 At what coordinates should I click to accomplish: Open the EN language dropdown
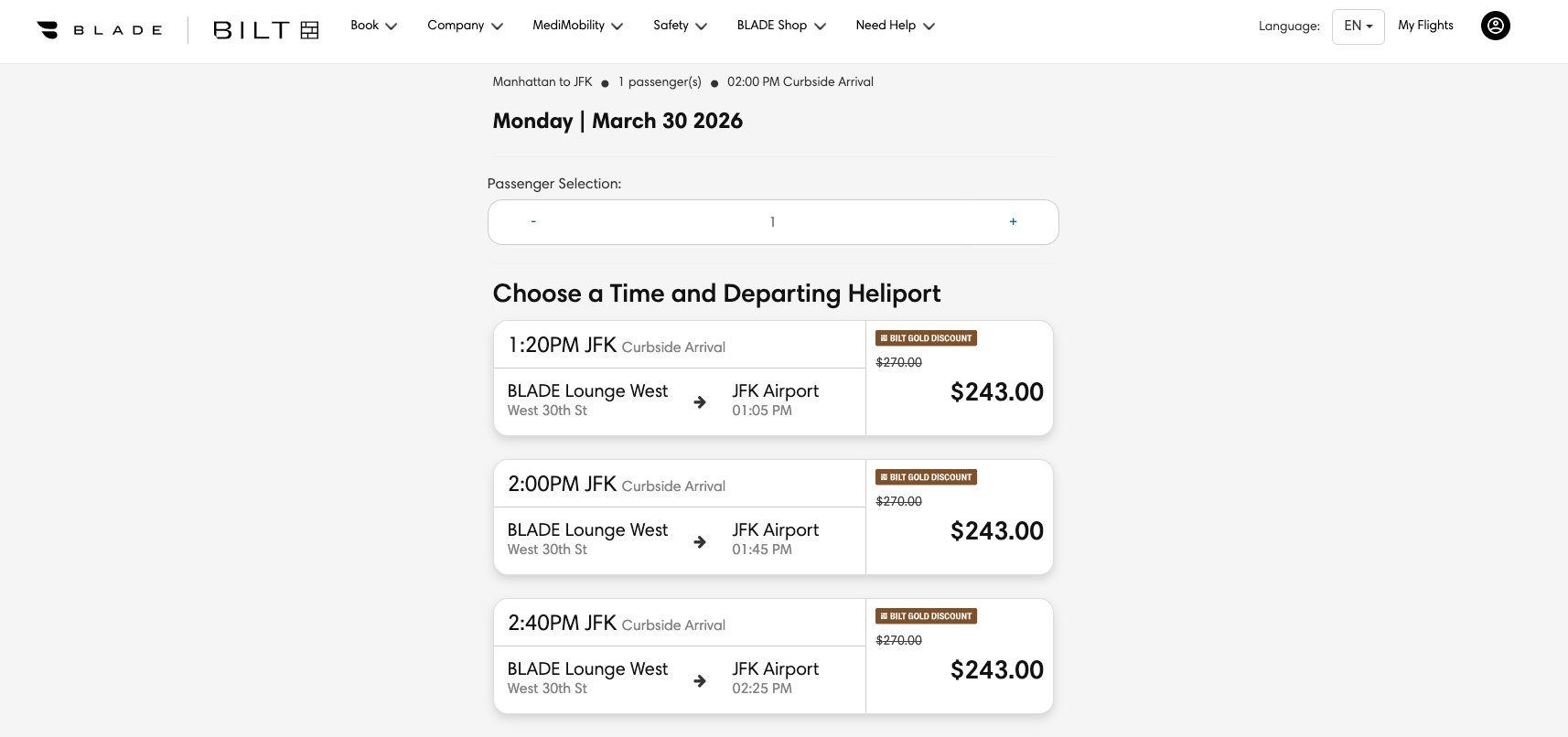1358,26
